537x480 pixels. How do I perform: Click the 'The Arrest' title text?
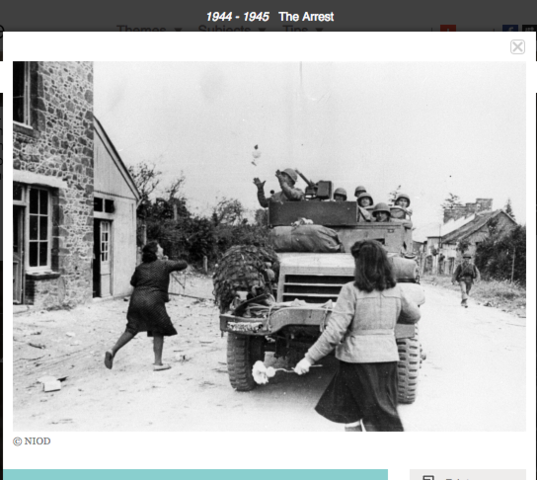(306, 17)
